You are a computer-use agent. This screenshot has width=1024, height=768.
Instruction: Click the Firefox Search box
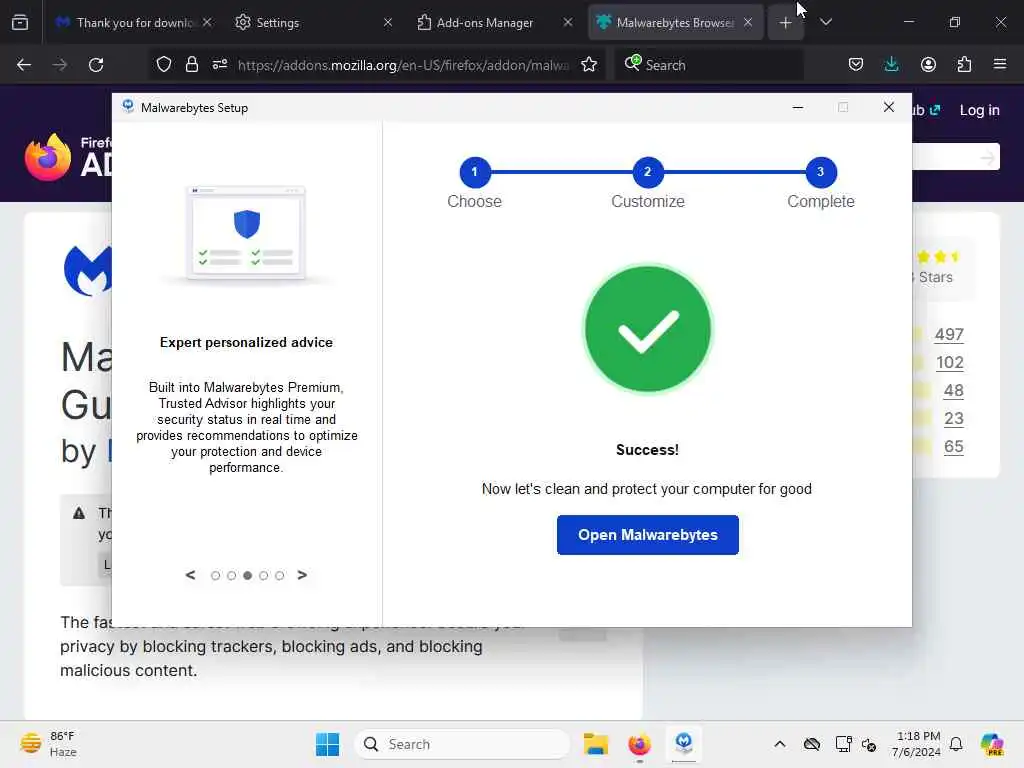click(709, 65)
